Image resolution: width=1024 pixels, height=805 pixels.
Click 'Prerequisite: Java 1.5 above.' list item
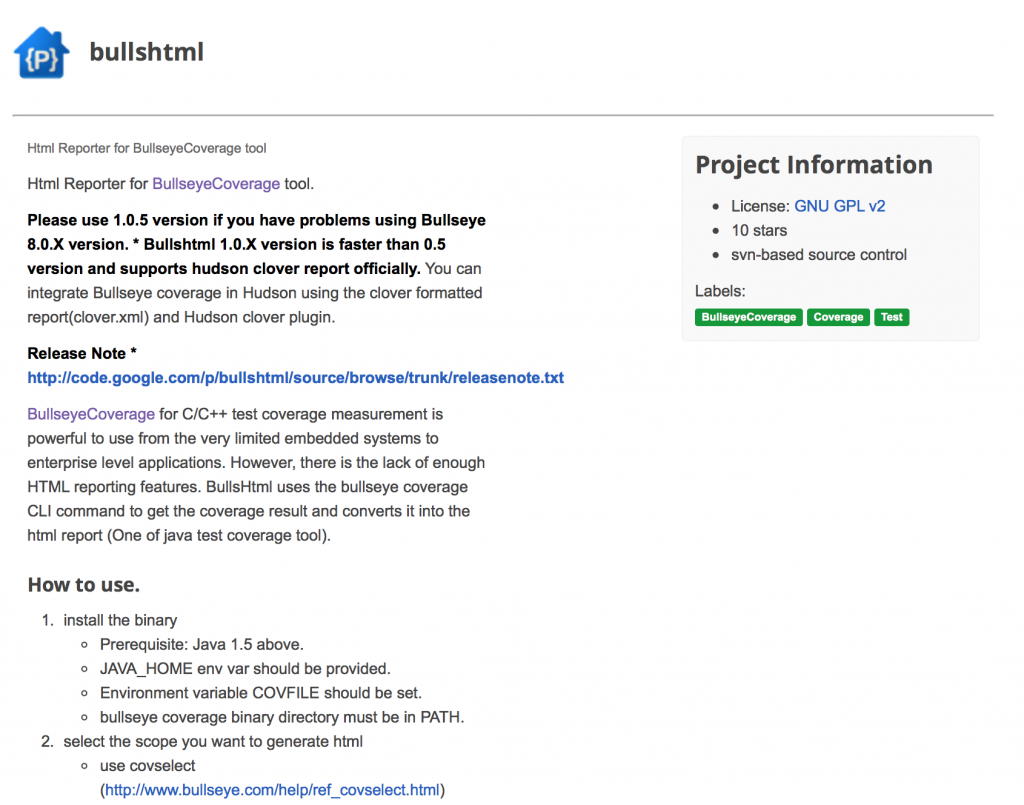tap(202, 645)
